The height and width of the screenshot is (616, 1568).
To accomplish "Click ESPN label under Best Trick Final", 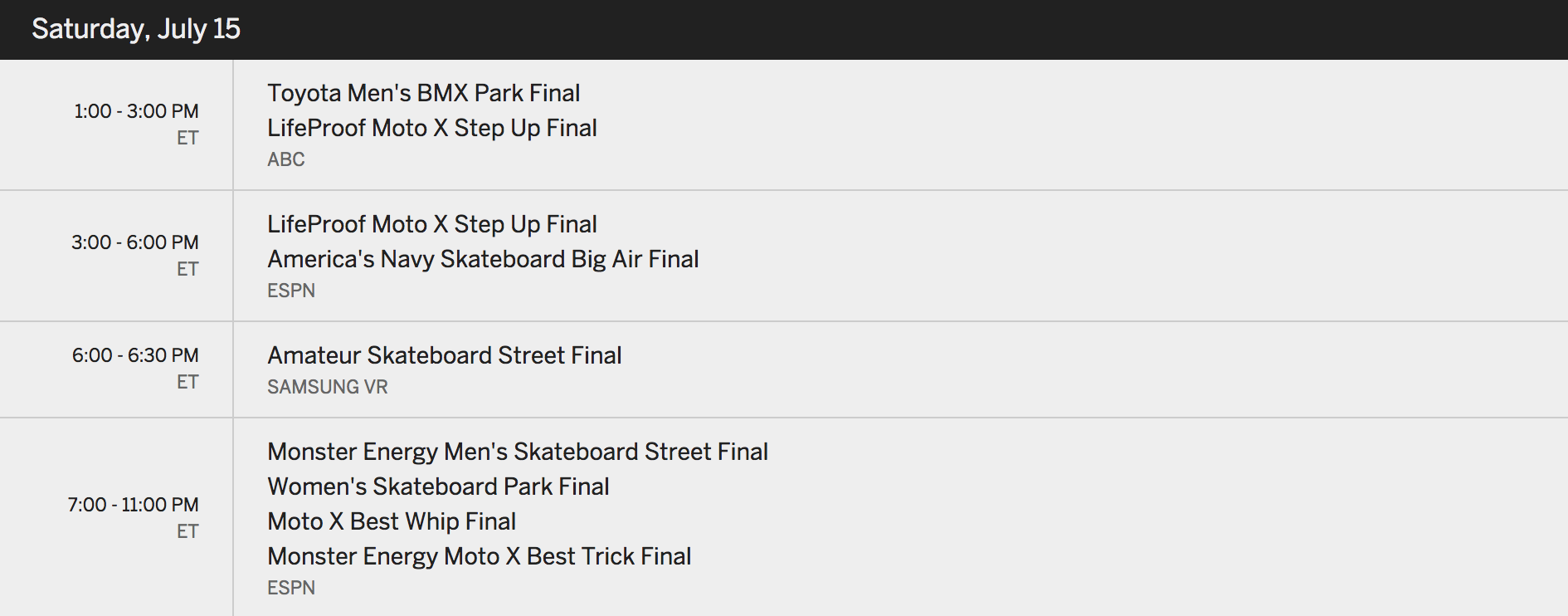I will point(291,588).
